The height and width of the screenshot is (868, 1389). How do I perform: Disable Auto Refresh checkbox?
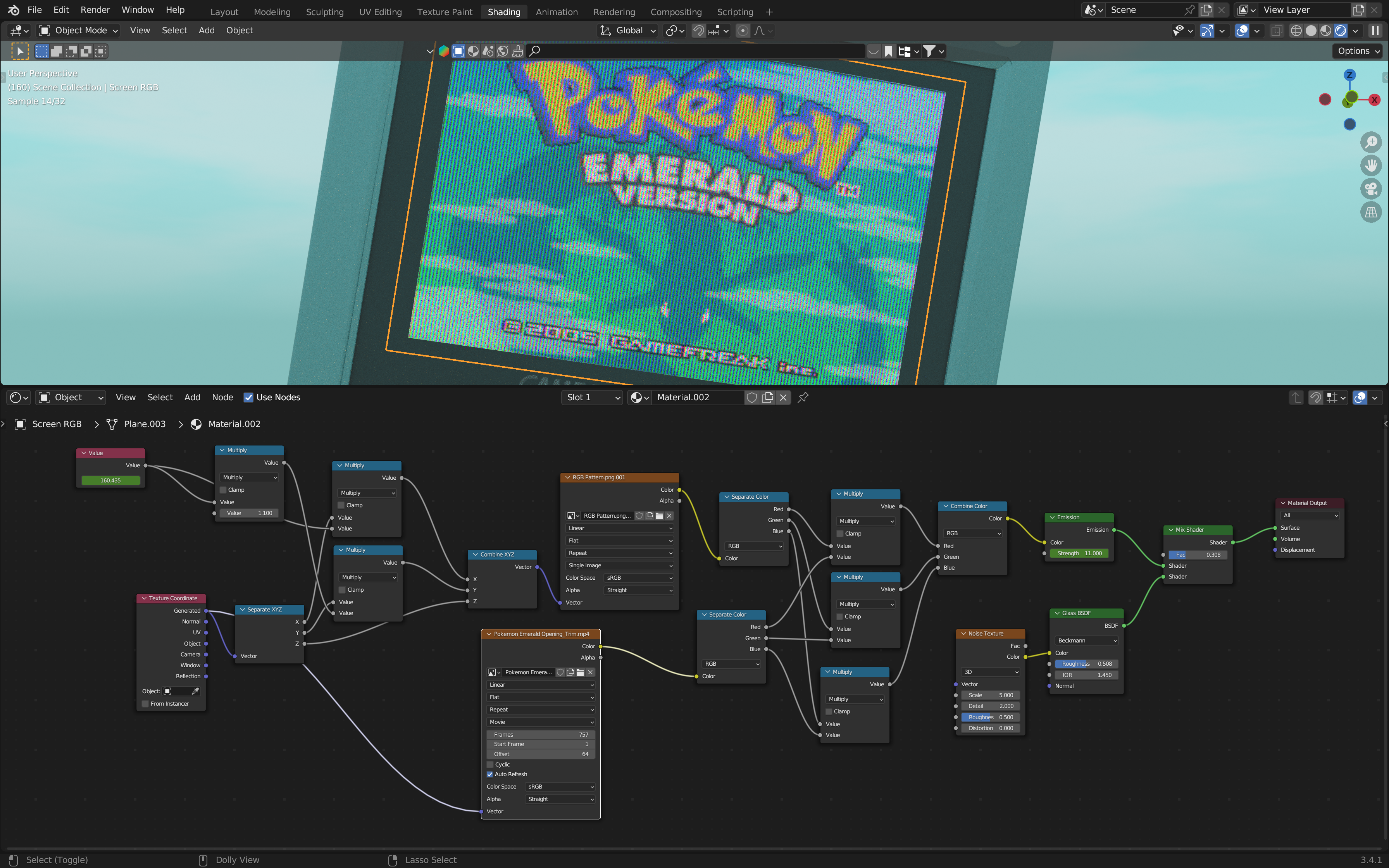pyautogui.click(x=490, y=774)
